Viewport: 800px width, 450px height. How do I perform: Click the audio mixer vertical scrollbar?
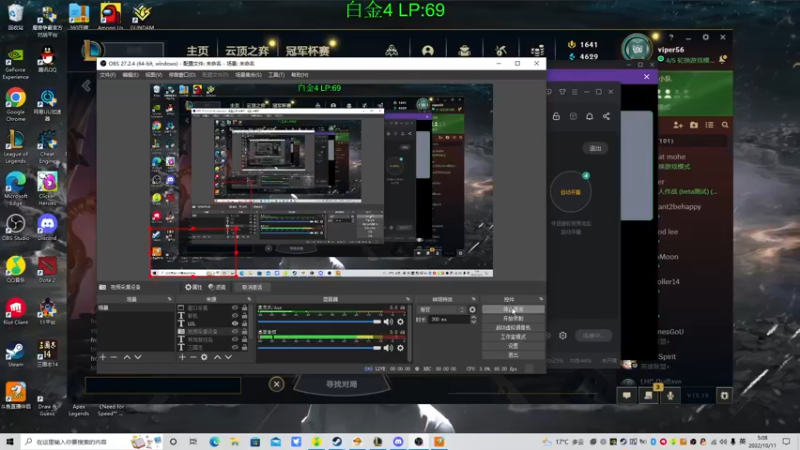click(409, 334)
